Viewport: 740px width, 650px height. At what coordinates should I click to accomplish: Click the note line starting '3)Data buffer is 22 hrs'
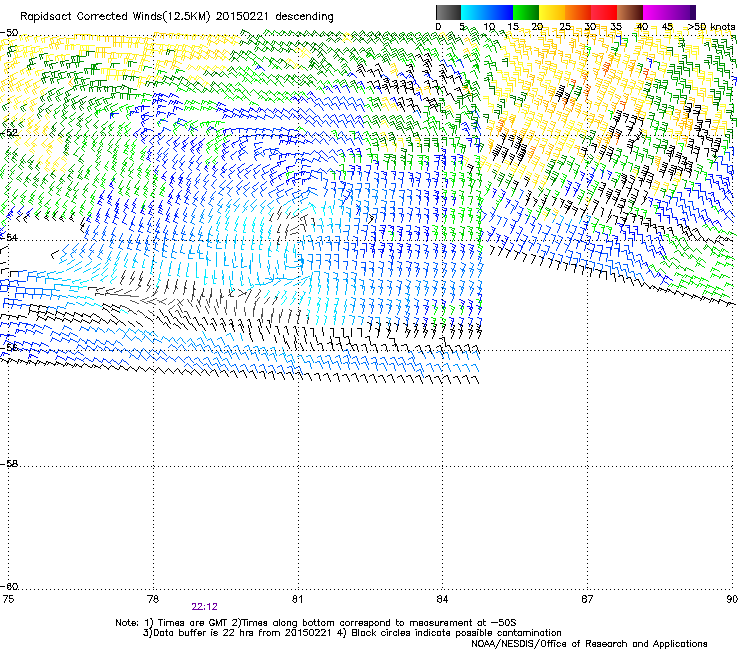pos(352,633)
